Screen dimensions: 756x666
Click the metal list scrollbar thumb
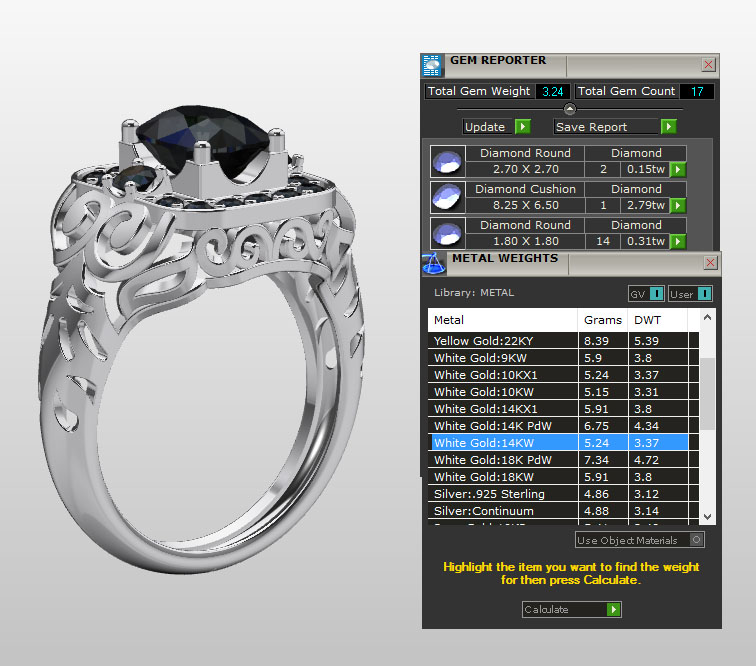click(707, 394)
